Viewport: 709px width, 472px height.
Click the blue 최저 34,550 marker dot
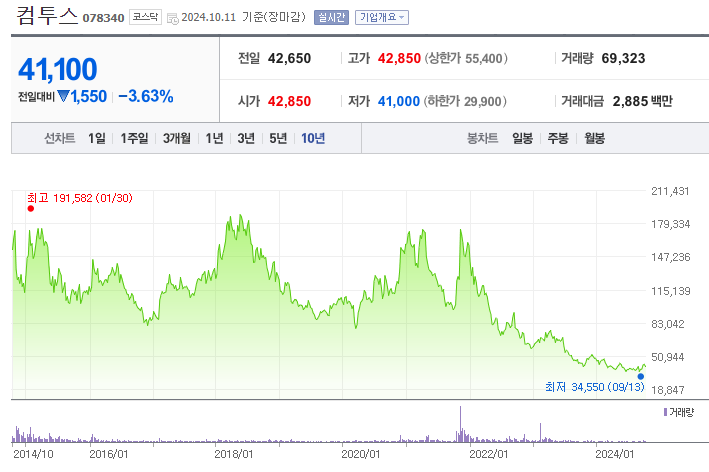tap(641, 377)
